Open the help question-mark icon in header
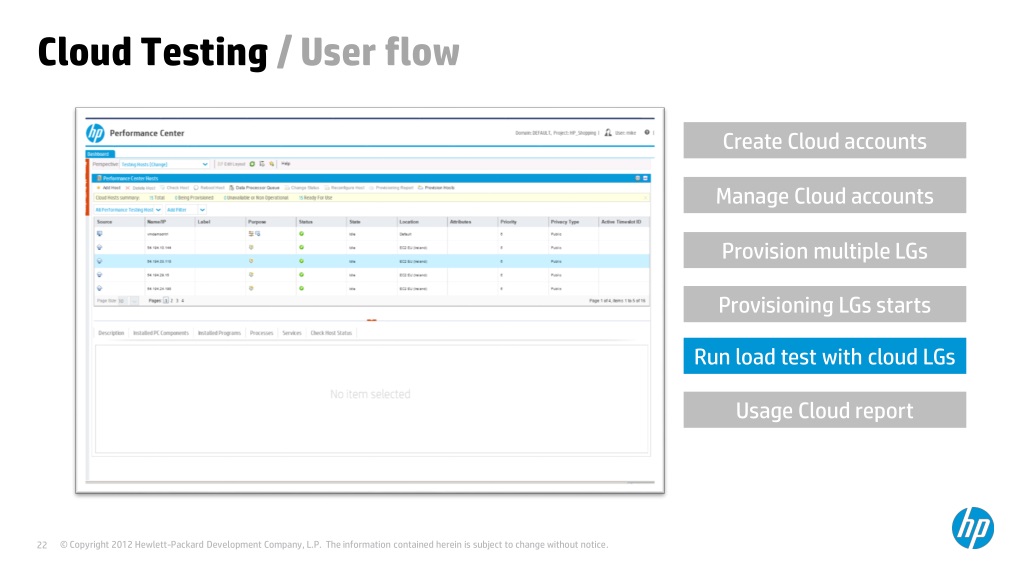 click(x=647, y=133)
